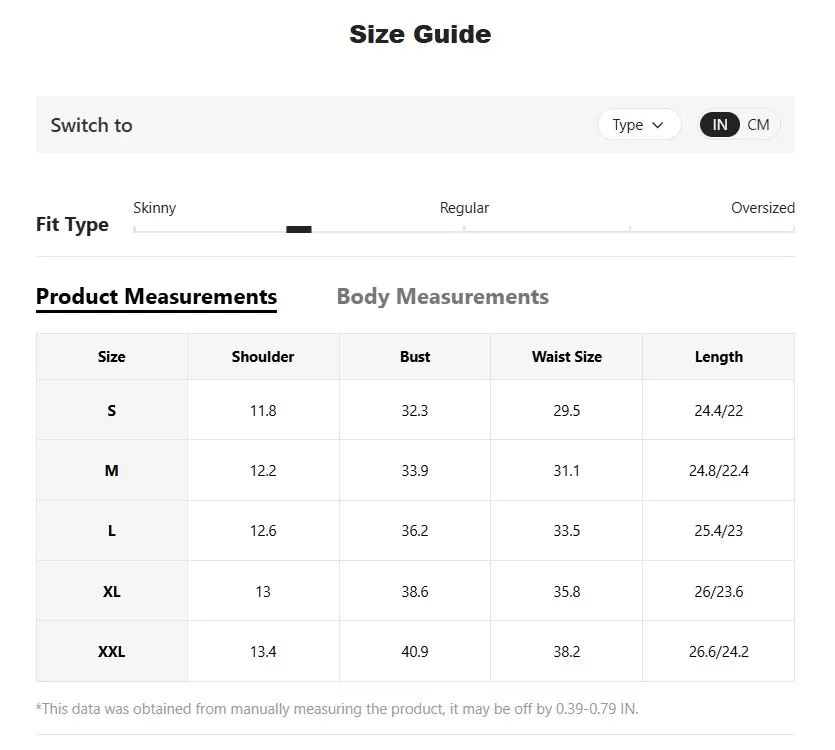Click the black Fit Type slider marker

click(x=299, y=229)
